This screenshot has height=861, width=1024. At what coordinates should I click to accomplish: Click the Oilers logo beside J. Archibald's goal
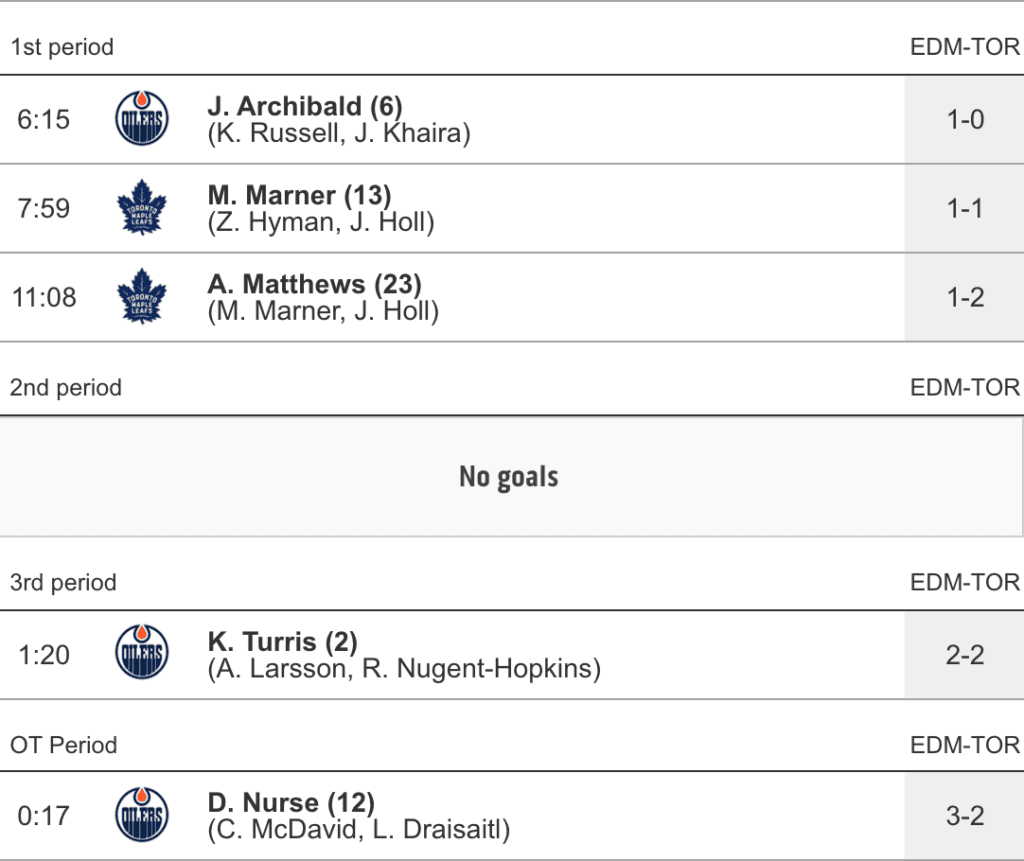[x=142, y=119]
